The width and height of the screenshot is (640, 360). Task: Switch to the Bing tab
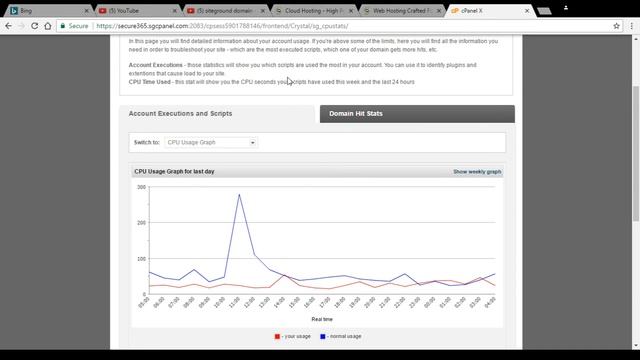click(49, 11)
